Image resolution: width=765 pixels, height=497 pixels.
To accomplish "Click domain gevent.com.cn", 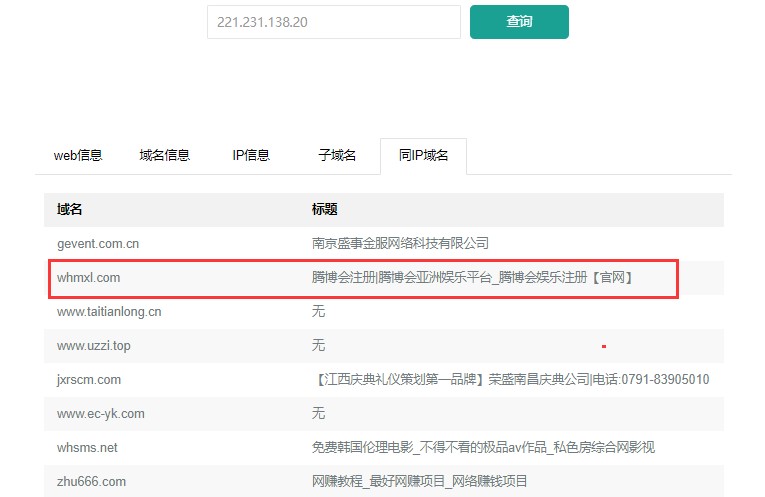I will tap(98, 243).
